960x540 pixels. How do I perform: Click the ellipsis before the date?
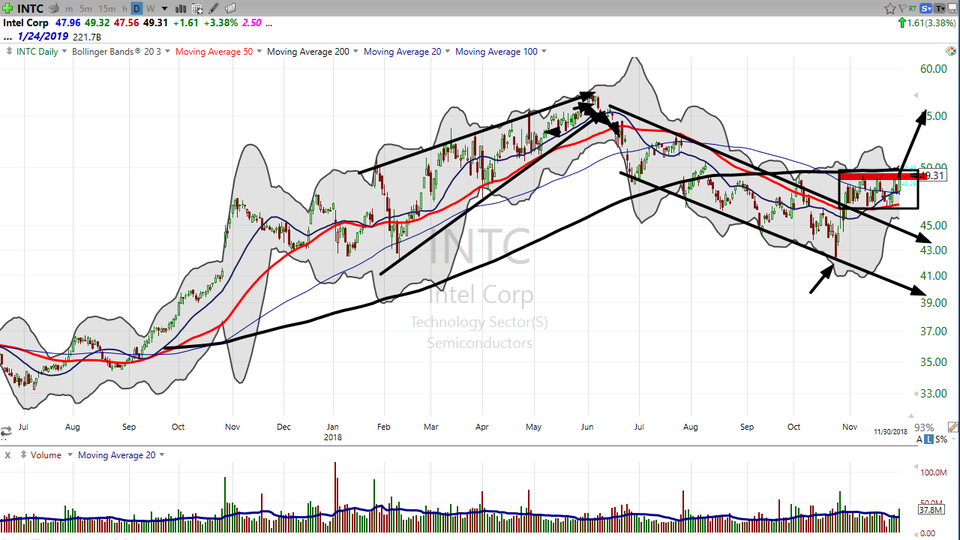click(7, 37)
